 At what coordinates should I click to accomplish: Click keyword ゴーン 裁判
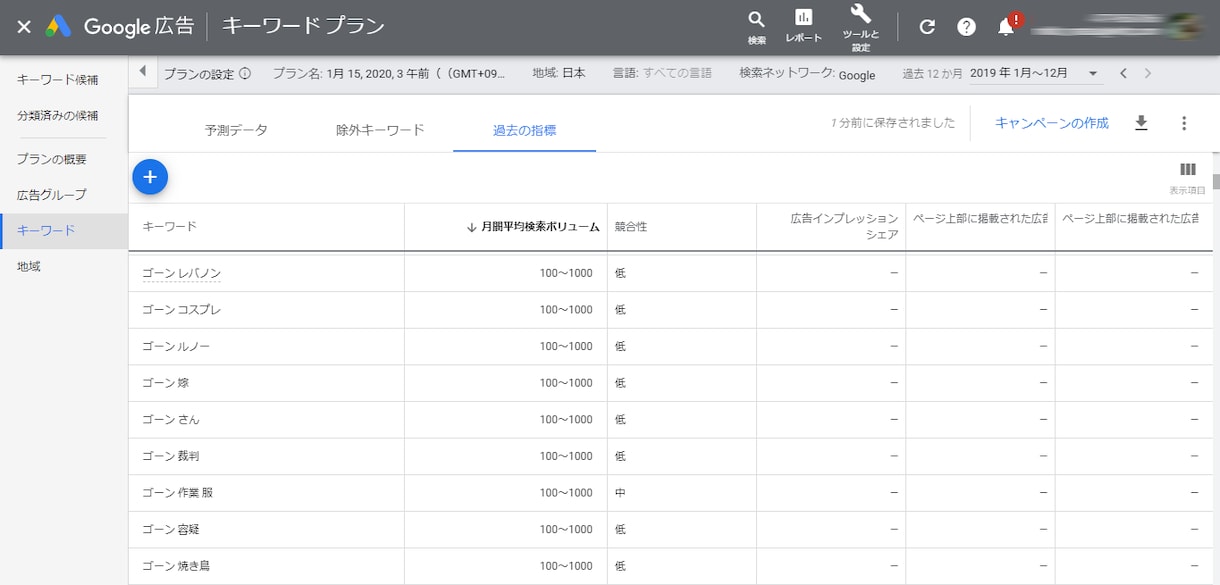pos(171,456)
